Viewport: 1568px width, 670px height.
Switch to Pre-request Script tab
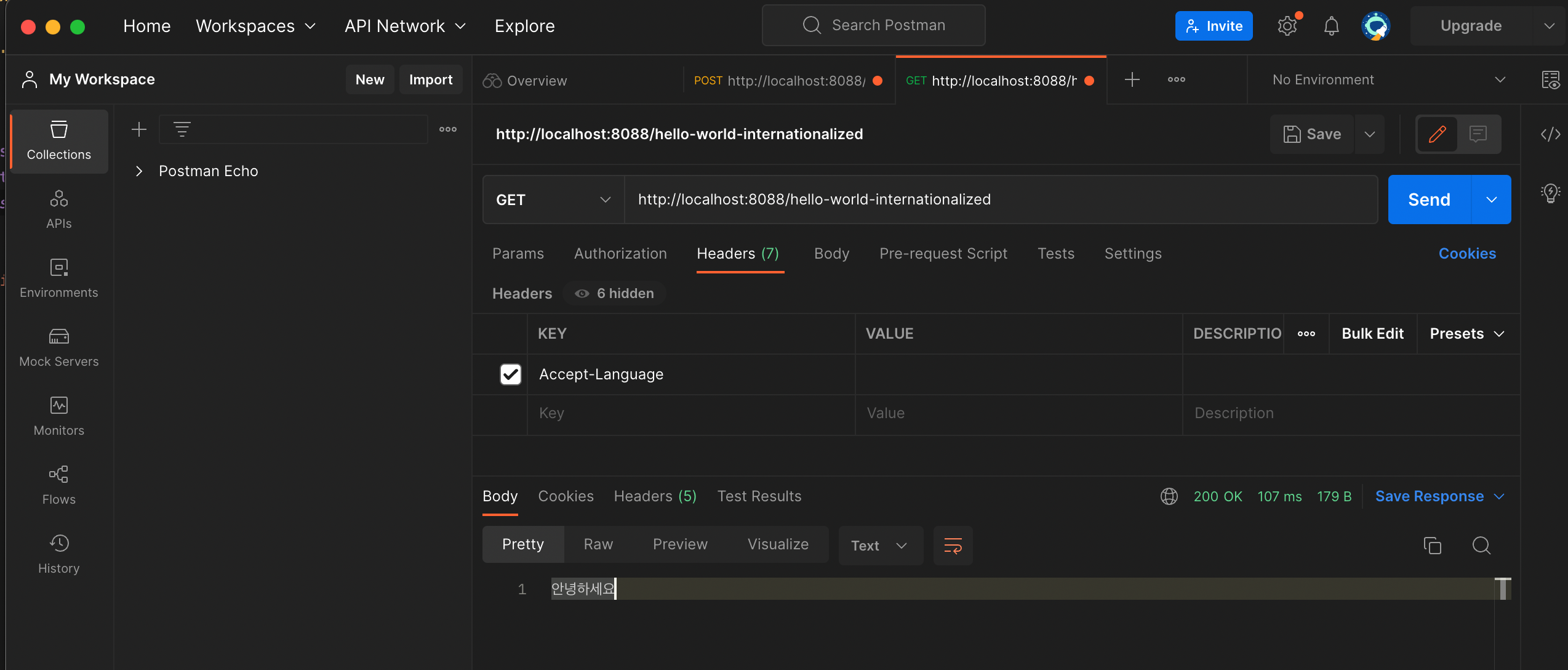pos(943,254)
